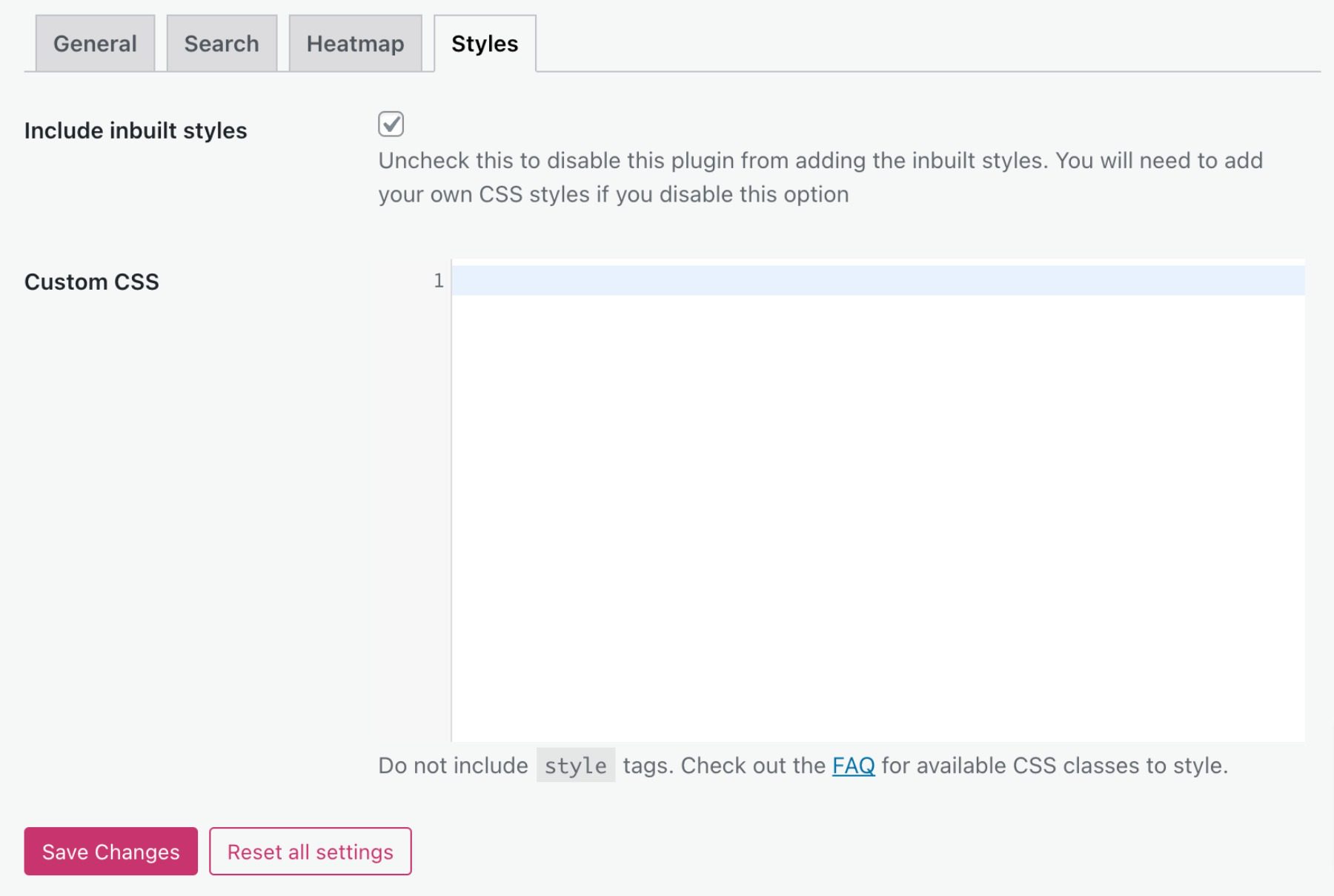The height and width of the screenshot is (896, 1334).
Task: Switch to the General tab
Action: click(94, 43)
